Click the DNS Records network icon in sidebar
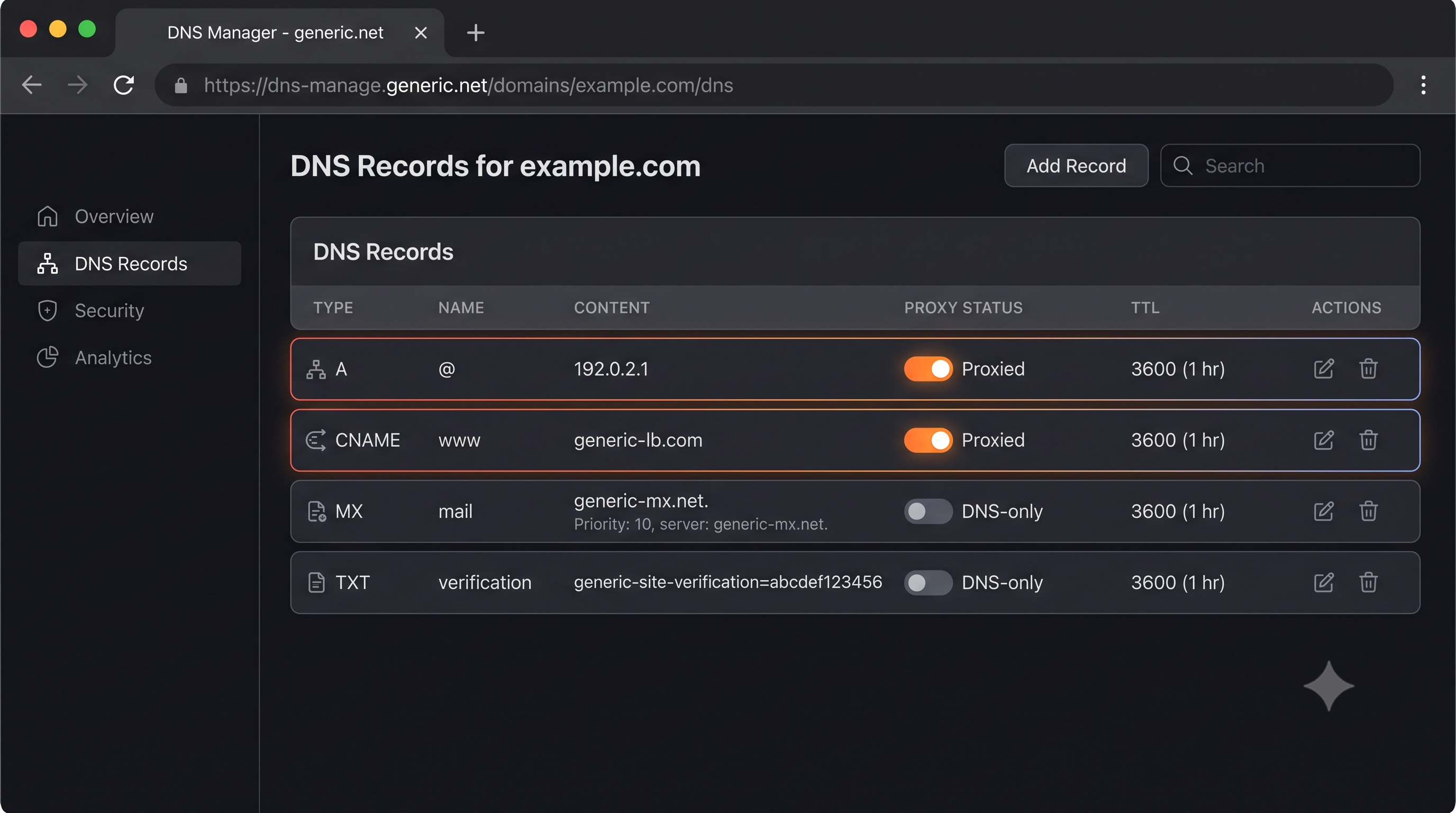The image size is (1456, 813). pyautogui.click(x=48, y=264)
